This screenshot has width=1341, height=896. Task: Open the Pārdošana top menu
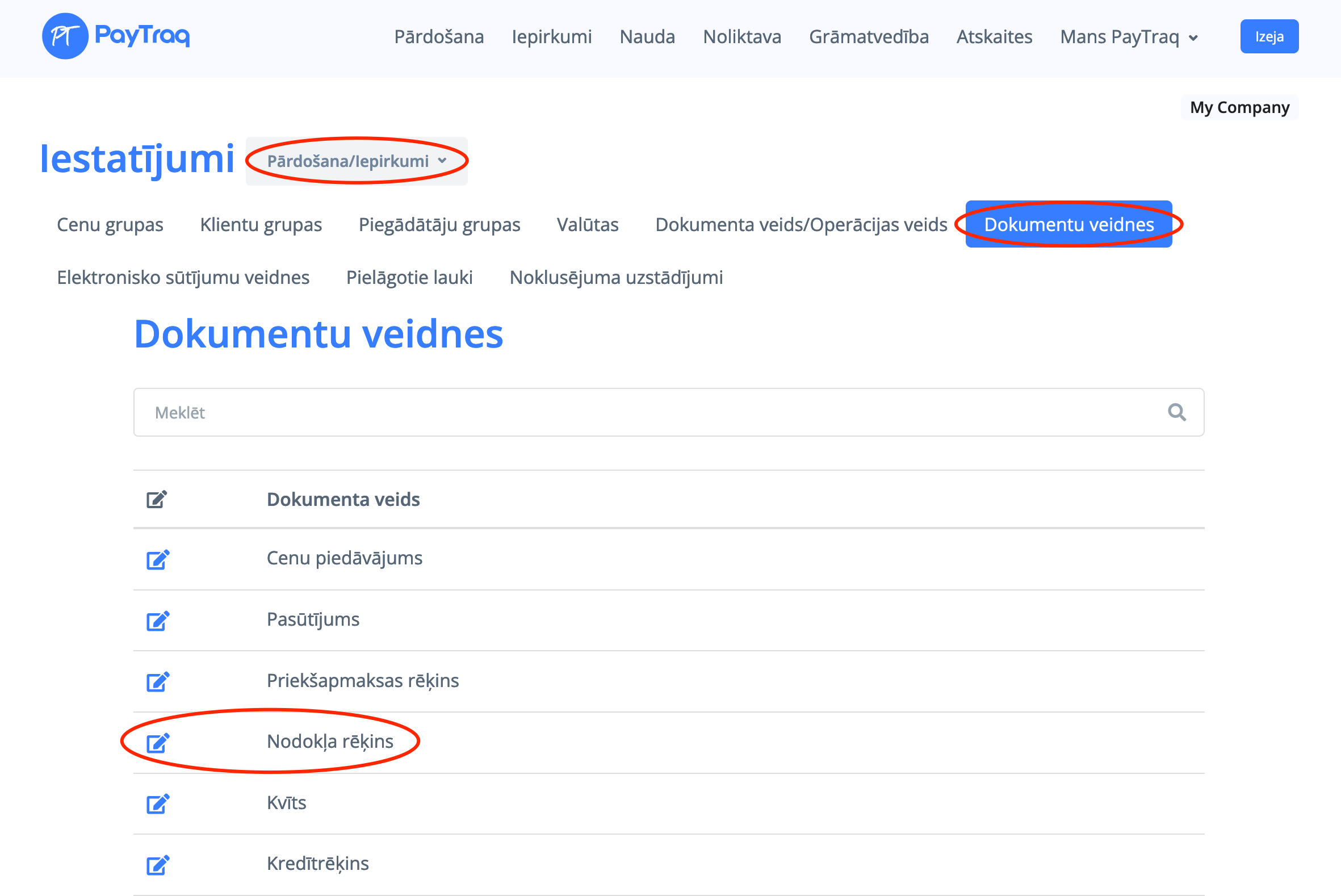point(439,37)
